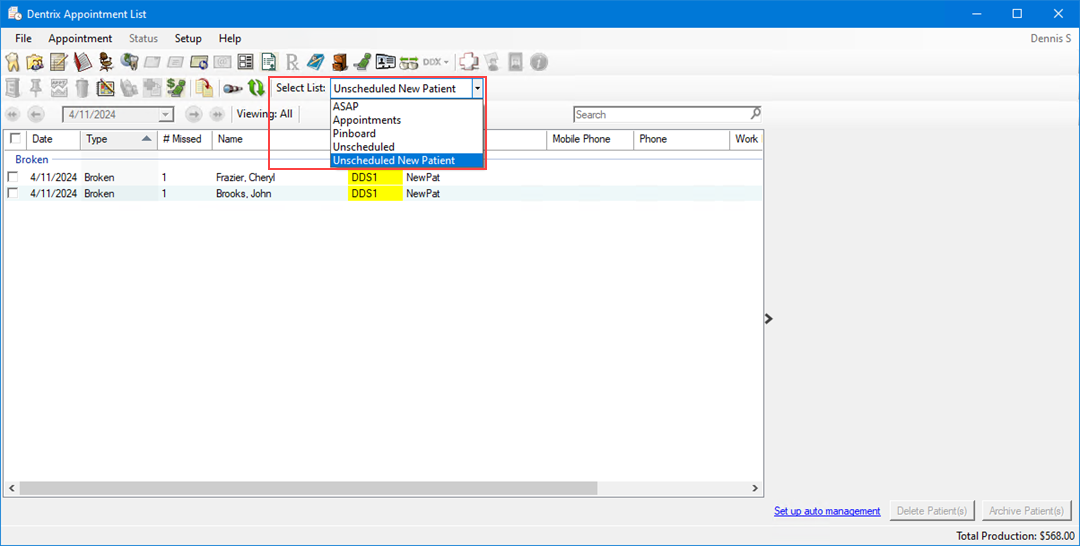Tick the checkbox for Brooks, John
Screen dimensions: 1080x546
[x=13, y=193]
